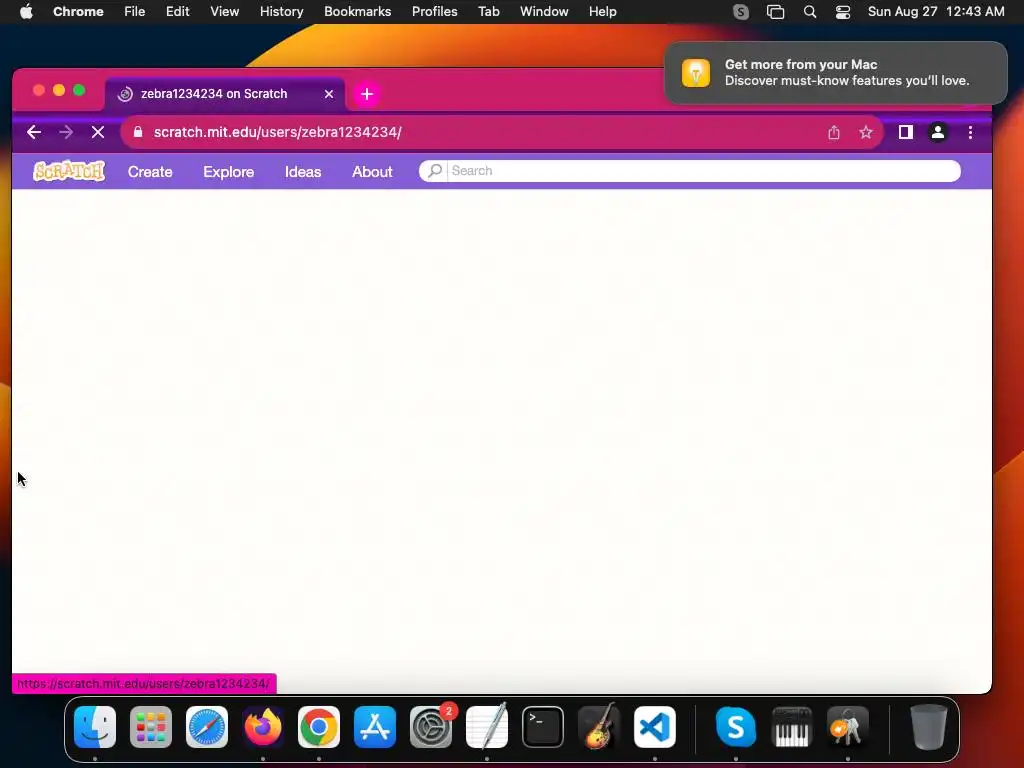Open the Window menu
This screenshot has width=1024, height=768.
point(544,12)
